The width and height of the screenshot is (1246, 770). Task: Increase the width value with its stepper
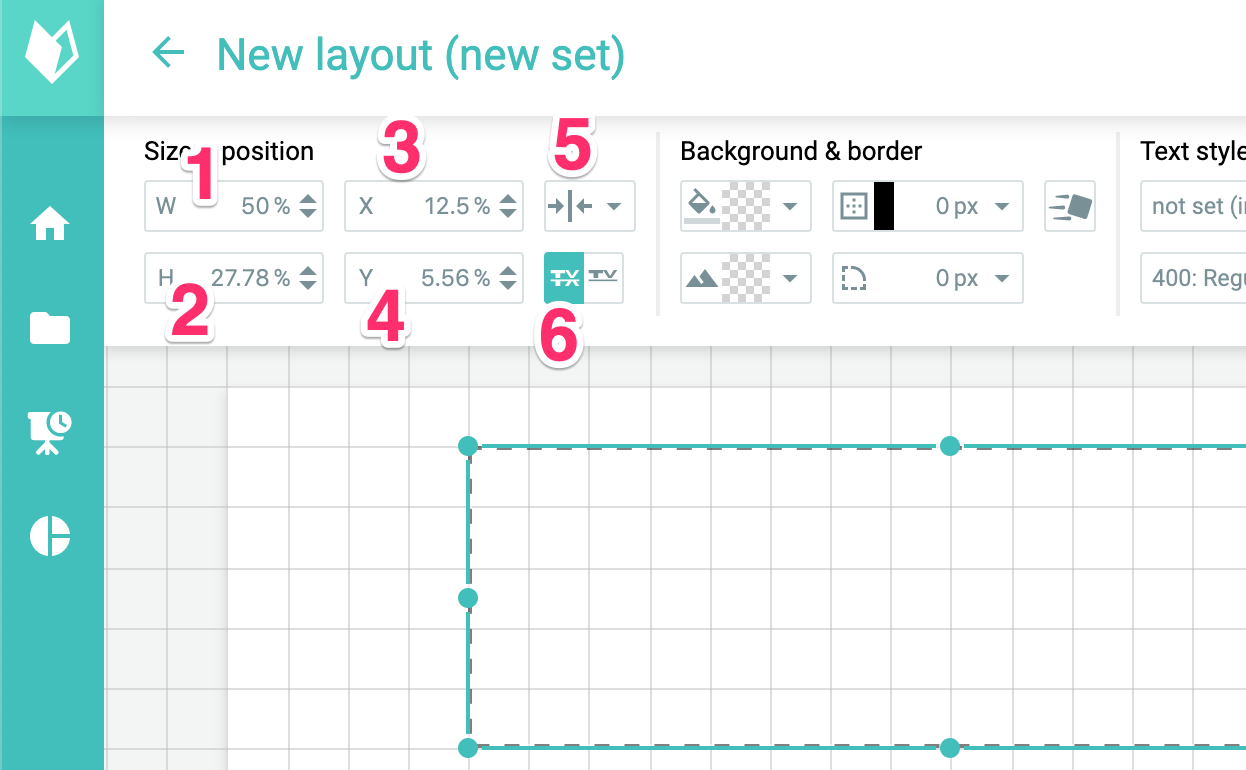308,199
